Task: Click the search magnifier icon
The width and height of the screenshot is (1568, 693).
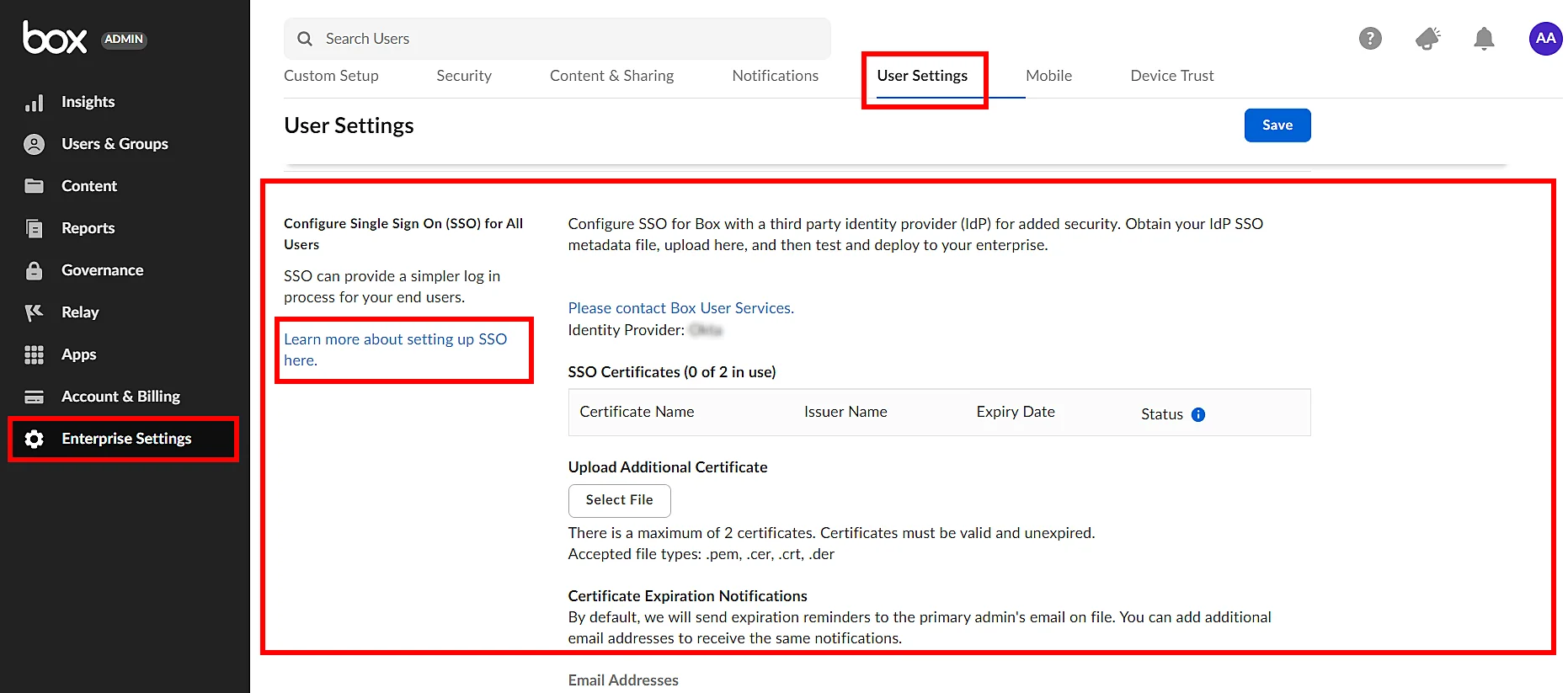Action: 305,39
